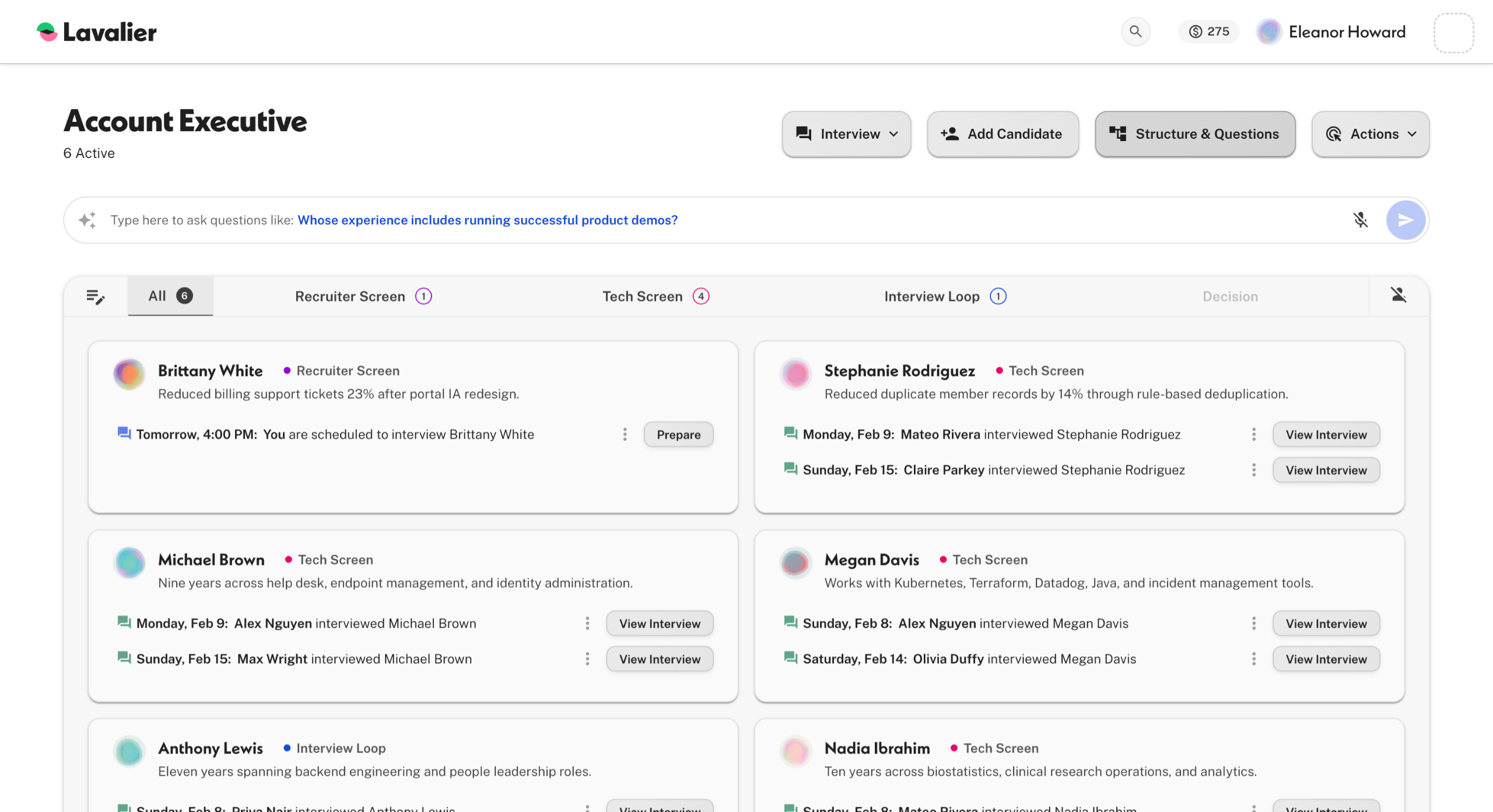Switch to the Interview Loop tab

(944, 297)
